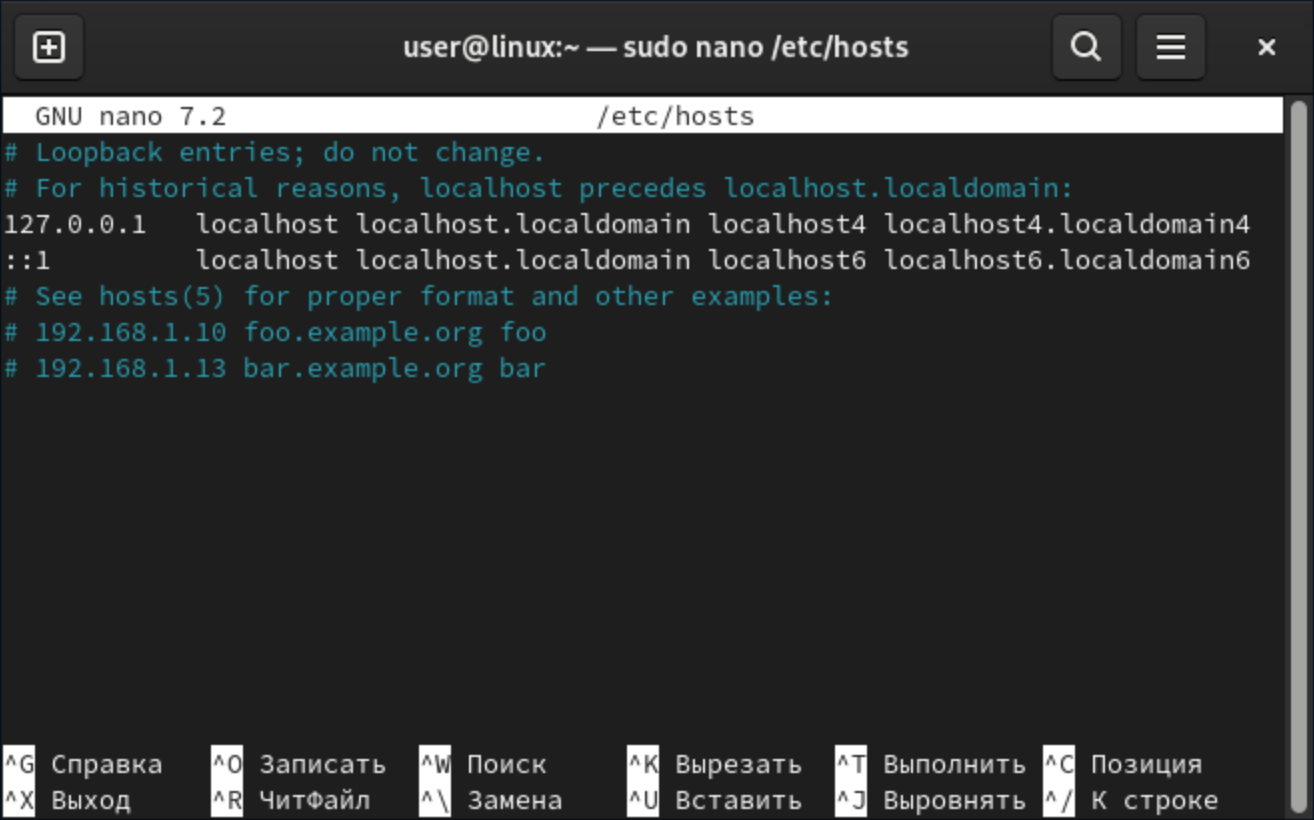Image resolution: width=1314 pixels, height=820 pixels.
Task: Click the ^O Записать shortcut
Action: (x=299, y=765)
